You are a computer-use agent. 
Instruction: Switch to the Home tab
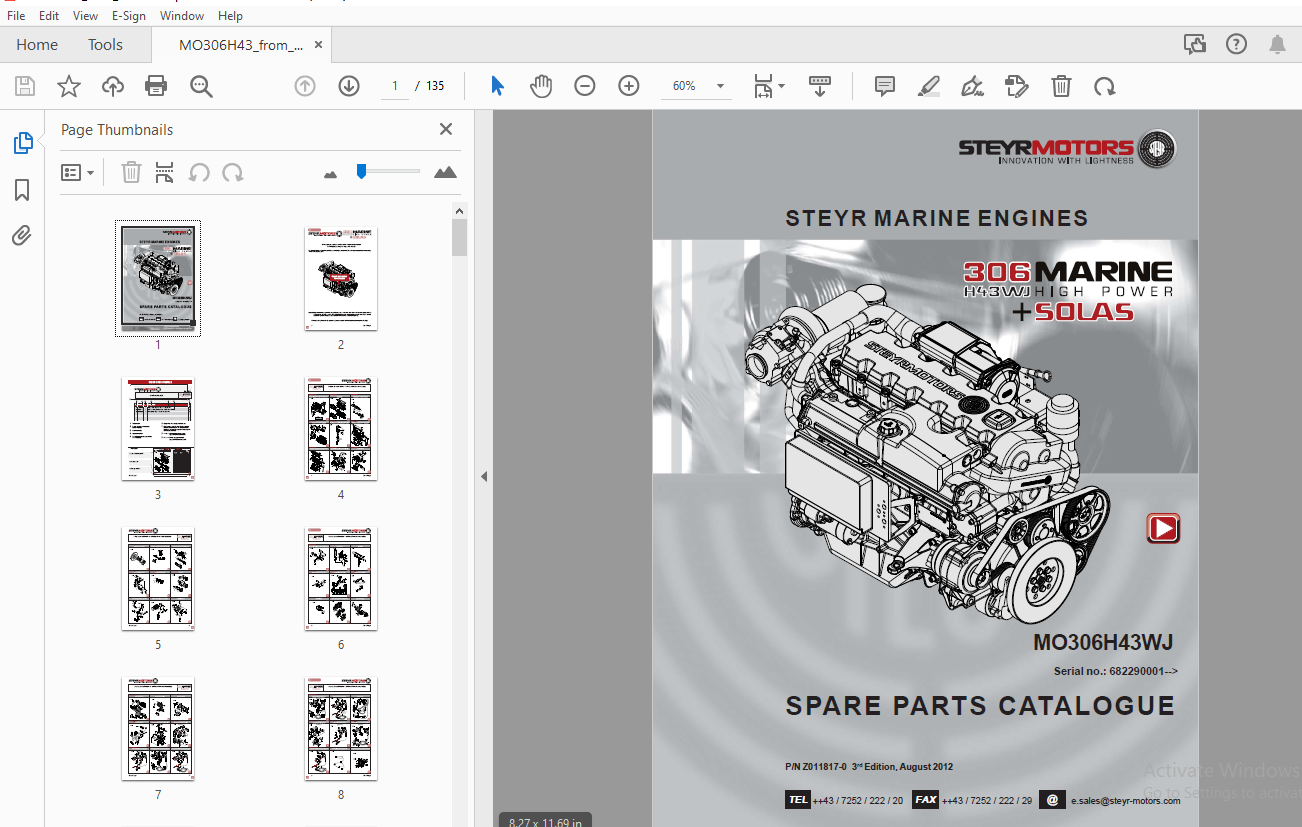(x=37, y=45)
